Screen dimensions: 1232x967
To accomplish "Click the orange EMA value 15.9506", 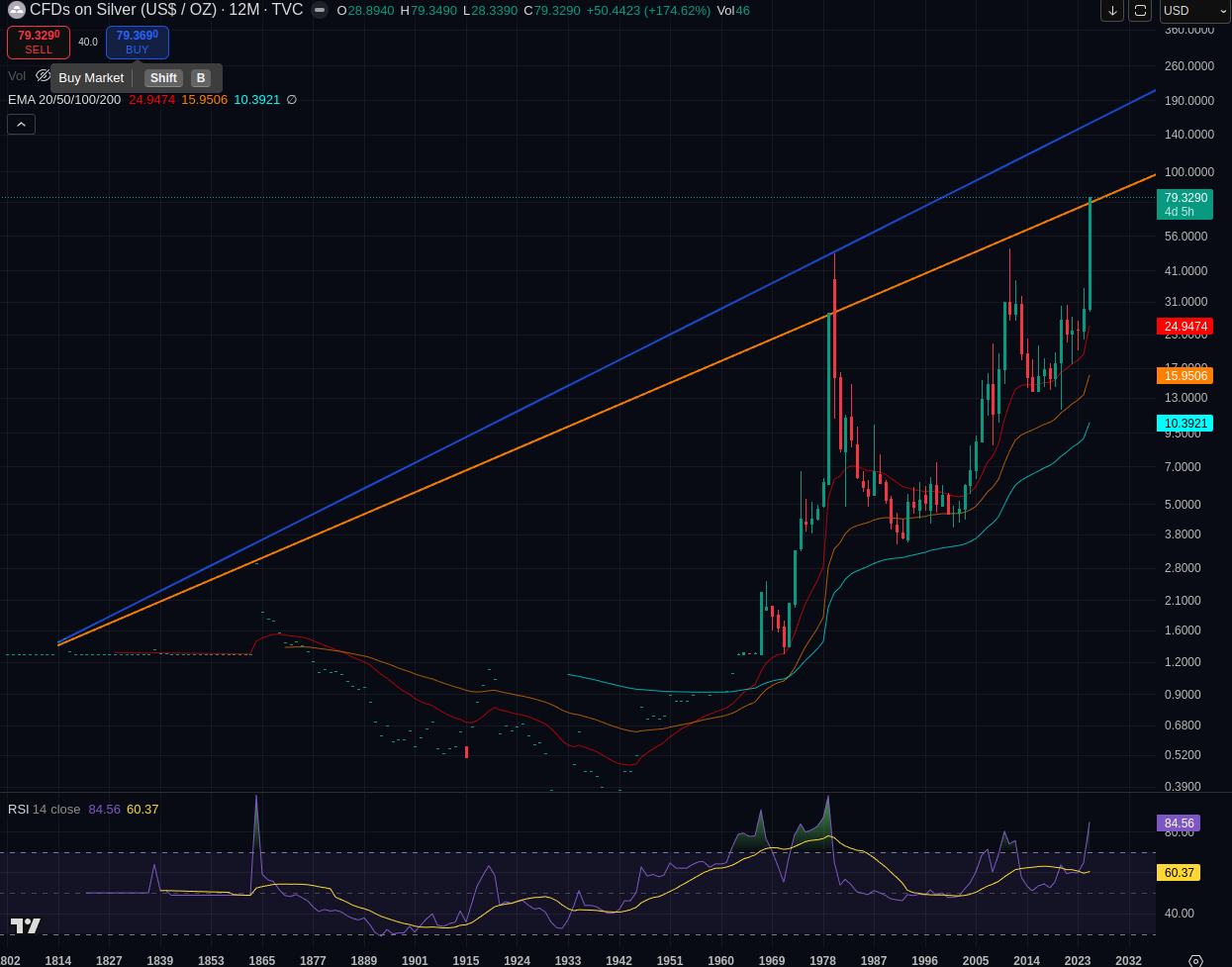I will coord(205,100).
